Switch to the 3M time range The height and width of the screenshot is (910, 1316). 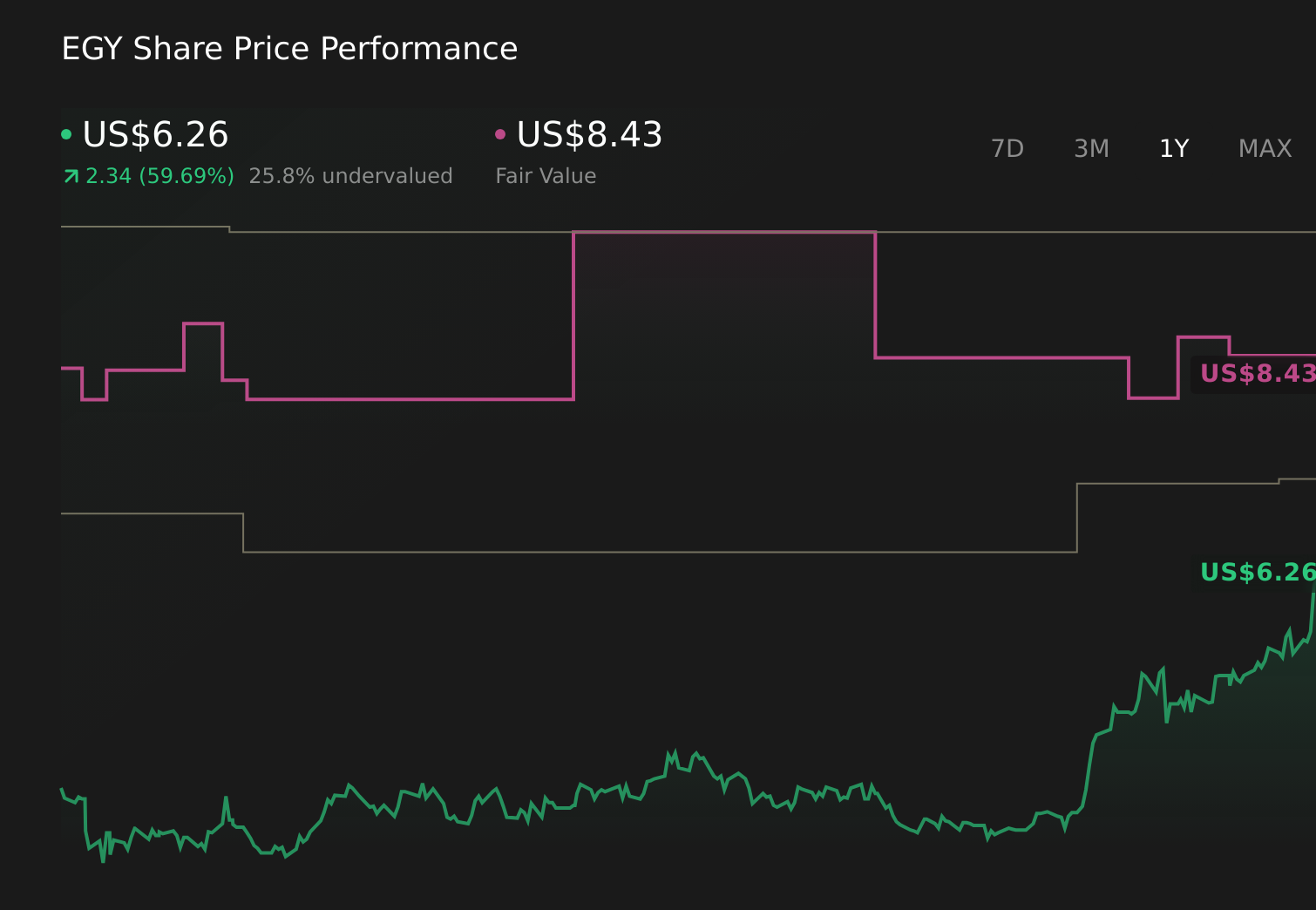1090,148
